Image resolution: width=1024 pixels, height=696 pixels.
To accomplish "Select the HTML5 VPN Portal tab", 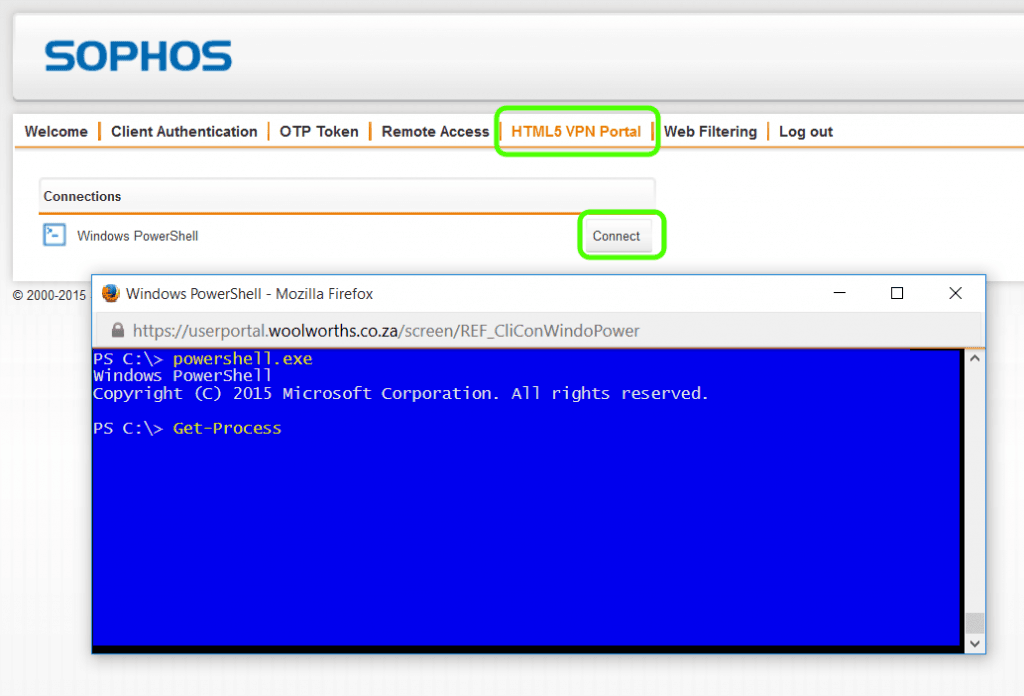I will [x=576, y=131].
